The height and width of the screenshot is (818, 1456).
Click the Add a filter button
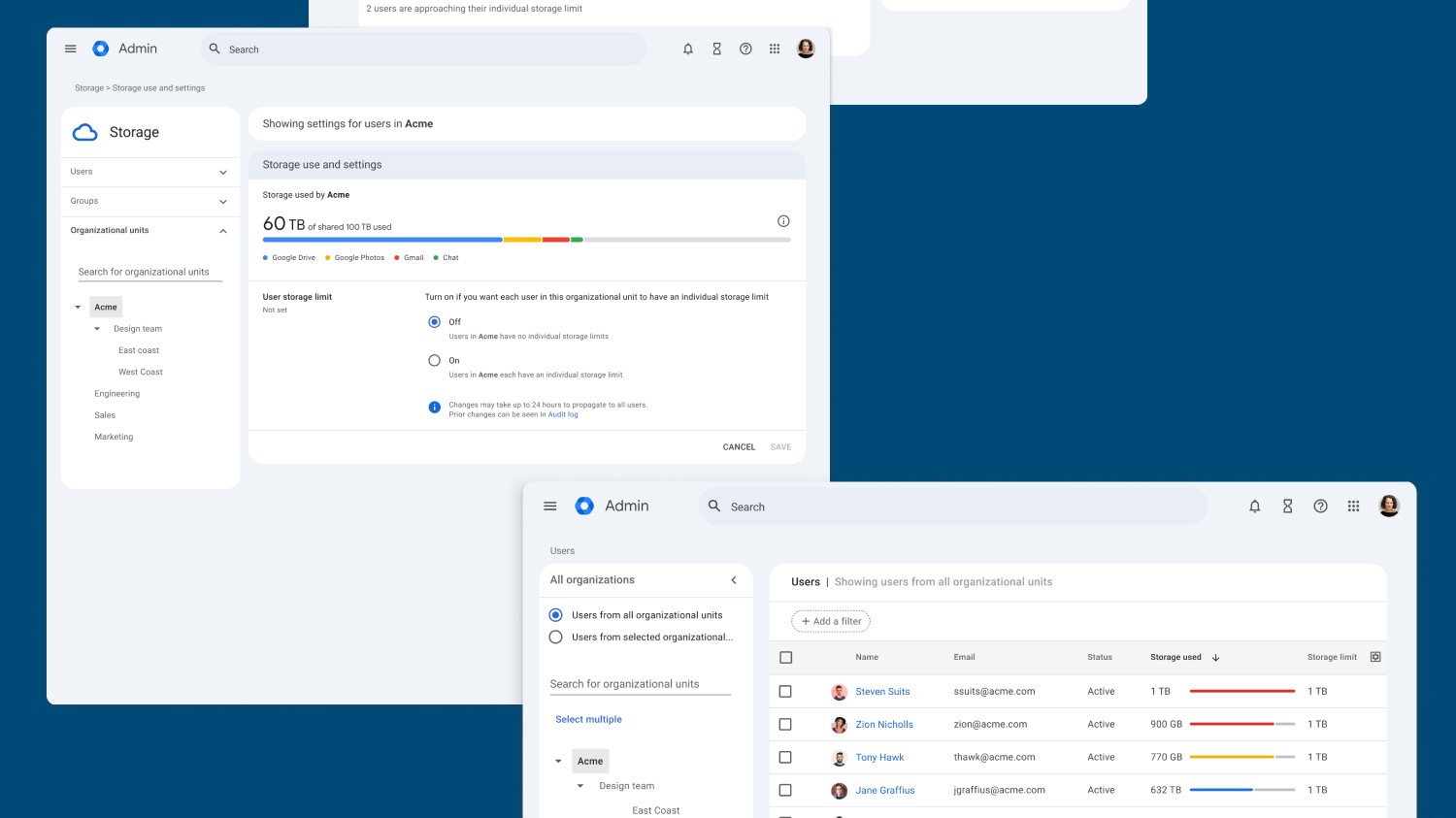point(831,621)
